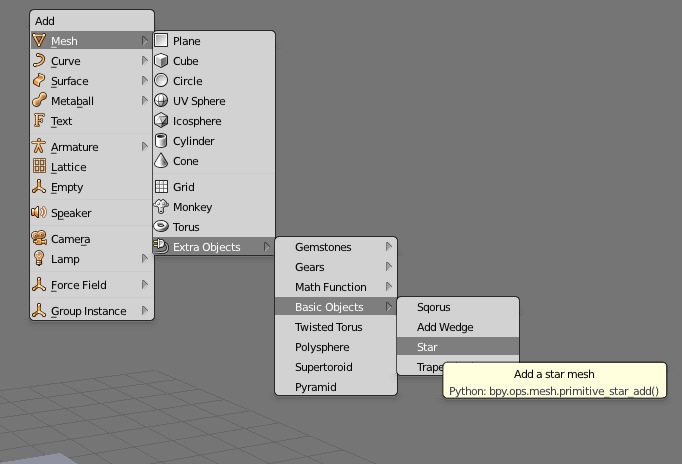Click the Surface icon

(x=39, y=80)
